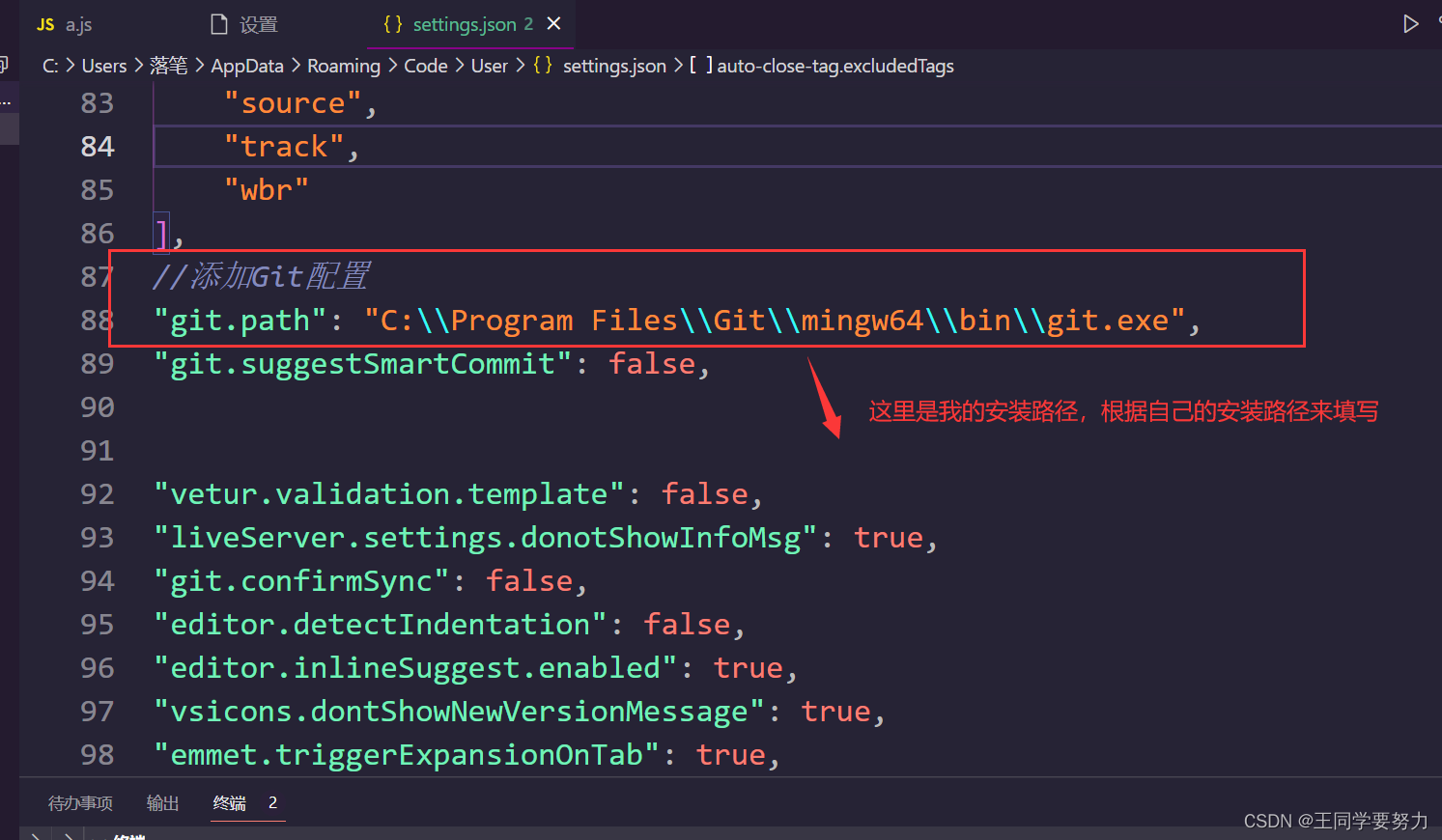Click the braces icon in breadcrumb path
Viewport: 1442px width, 840px height.
[543, 66]
